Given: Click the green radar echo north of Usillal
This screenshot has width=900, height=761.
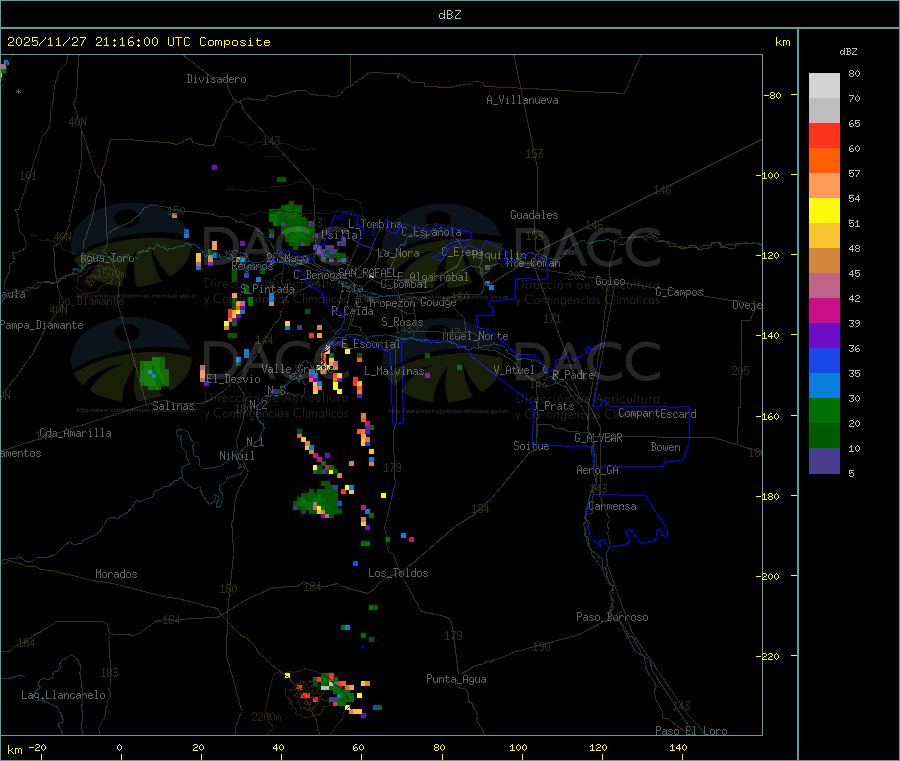Looking at the screenshot, I should point(292,225).
